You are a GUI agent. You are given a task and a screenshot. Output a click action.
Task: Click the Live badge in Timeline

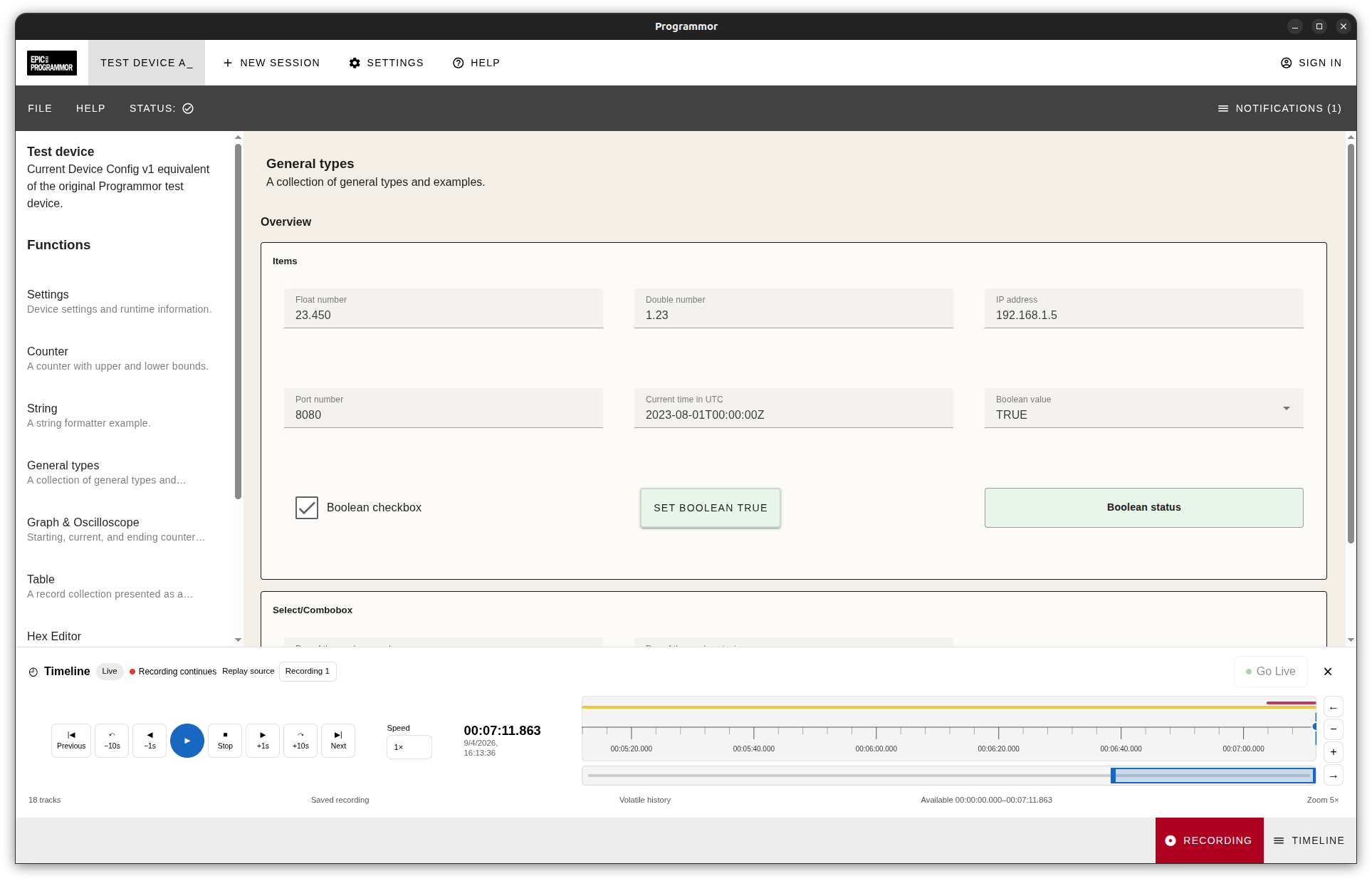tap(110, 671)
